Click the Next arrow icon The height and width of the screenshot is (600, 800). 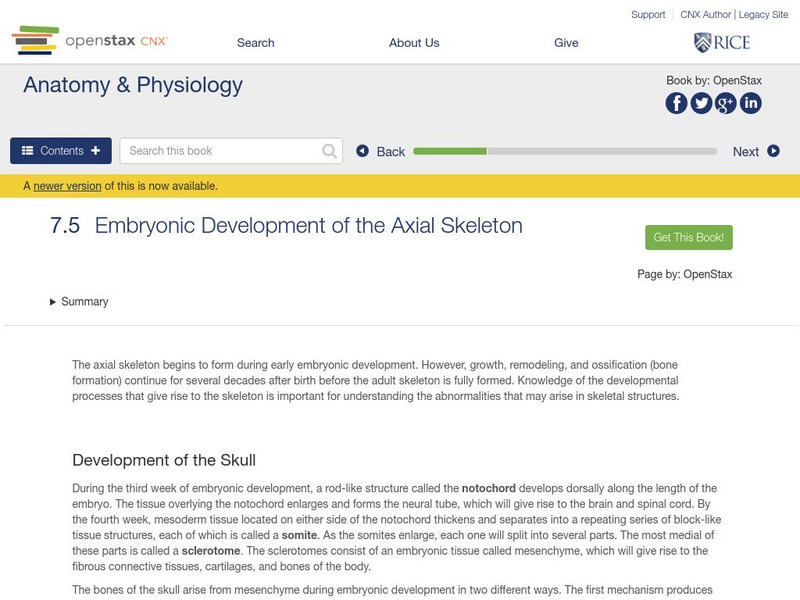point(773,151)
